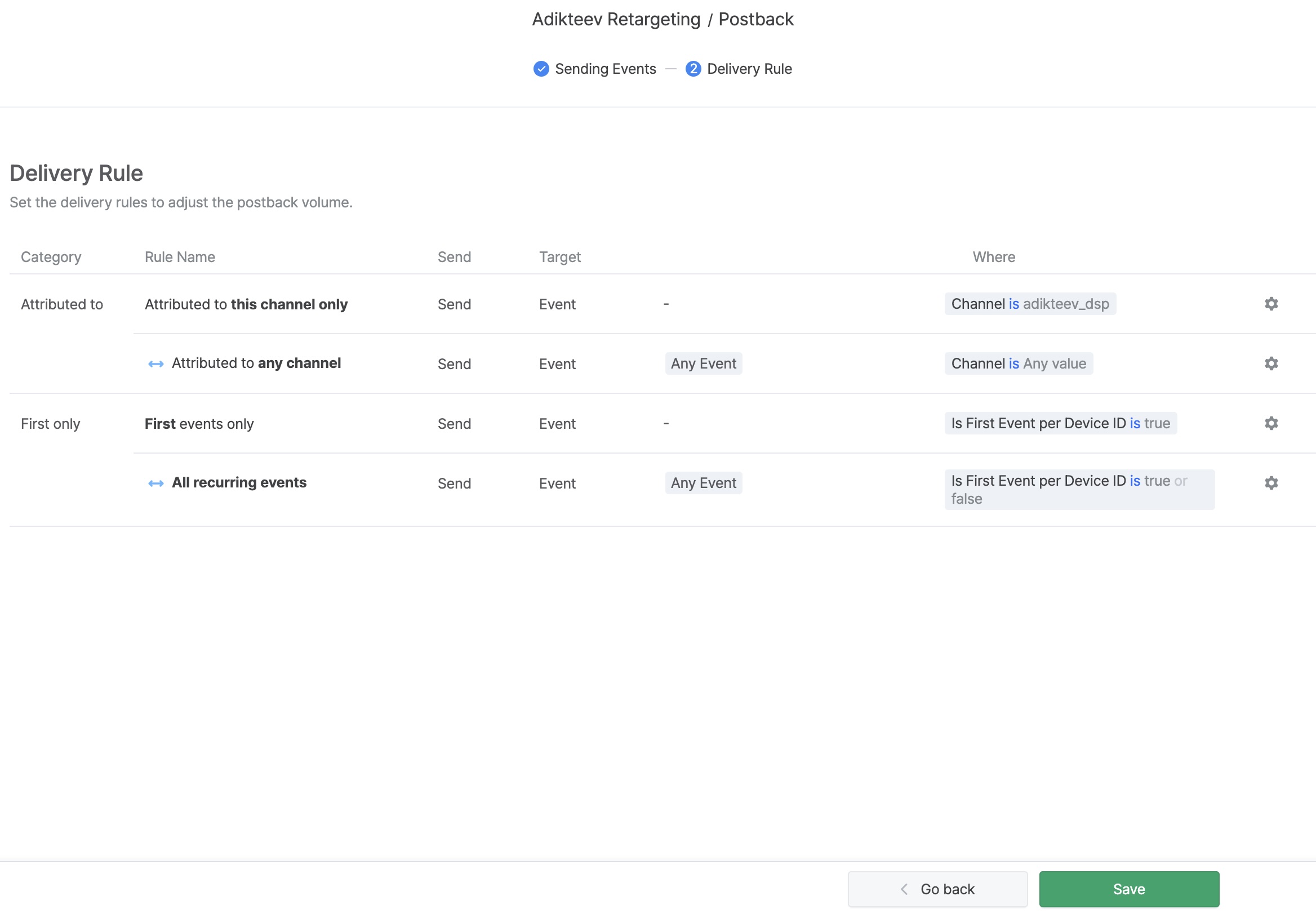Click the Channel is adikteev_dsp condition tag
The width and height of the screenshot is (1316, 914).
[1030, 304]
